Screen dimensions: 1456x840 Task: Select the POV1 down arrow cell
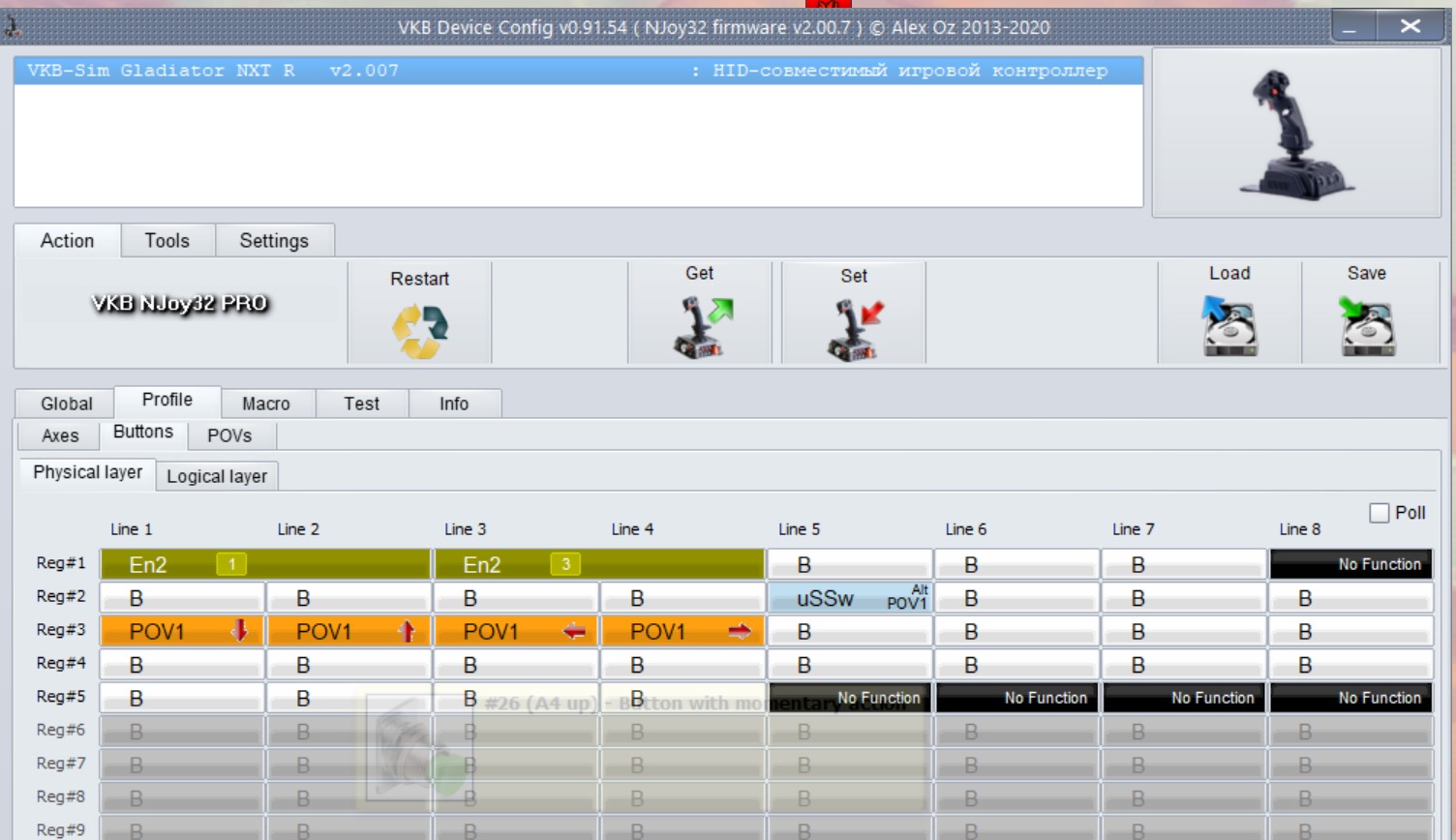[182, 632]
